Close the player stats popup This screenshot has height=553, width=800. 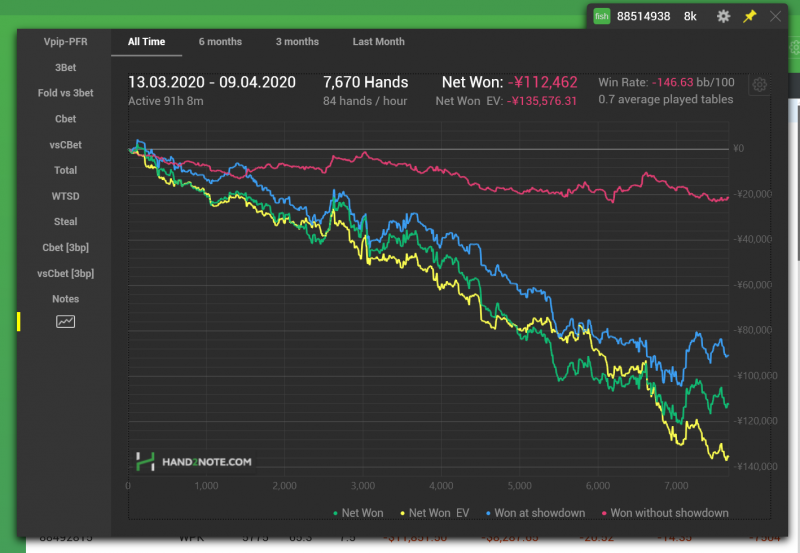point(776,16)
